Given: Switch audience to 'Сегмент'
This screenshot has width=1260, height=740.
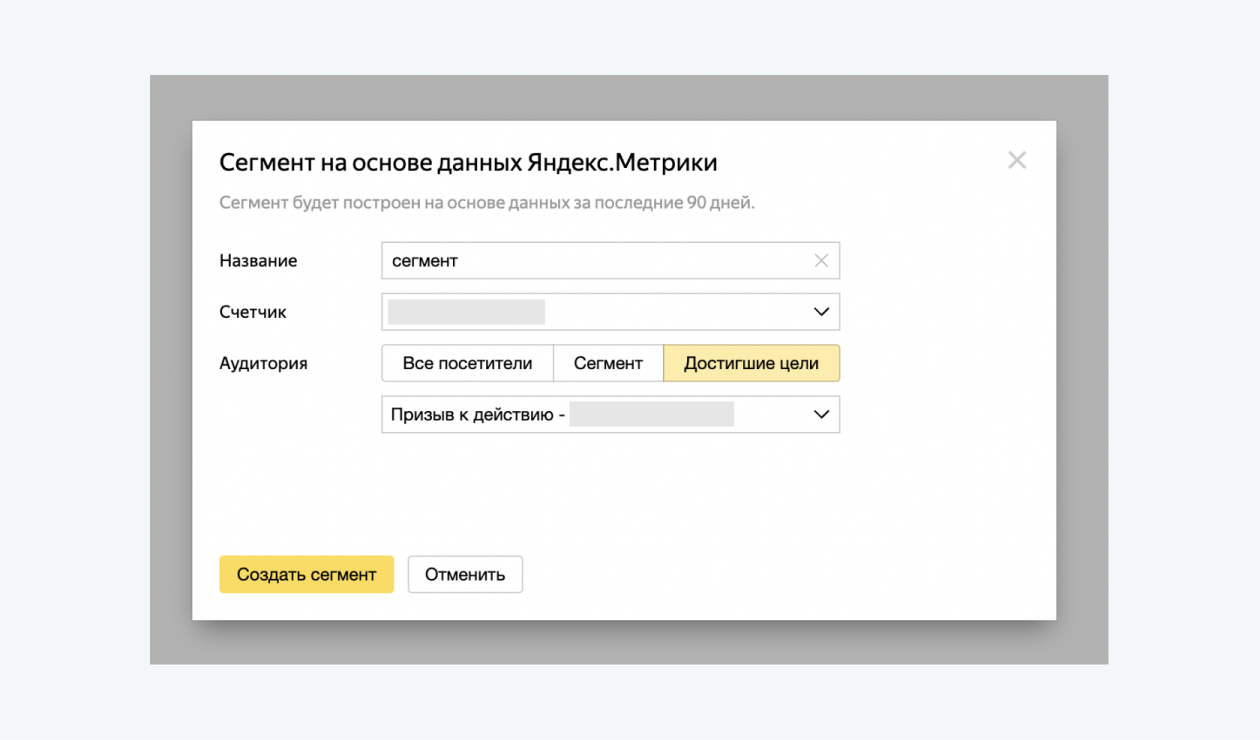Looking at the screenshot, I should [x=608, y=364].
